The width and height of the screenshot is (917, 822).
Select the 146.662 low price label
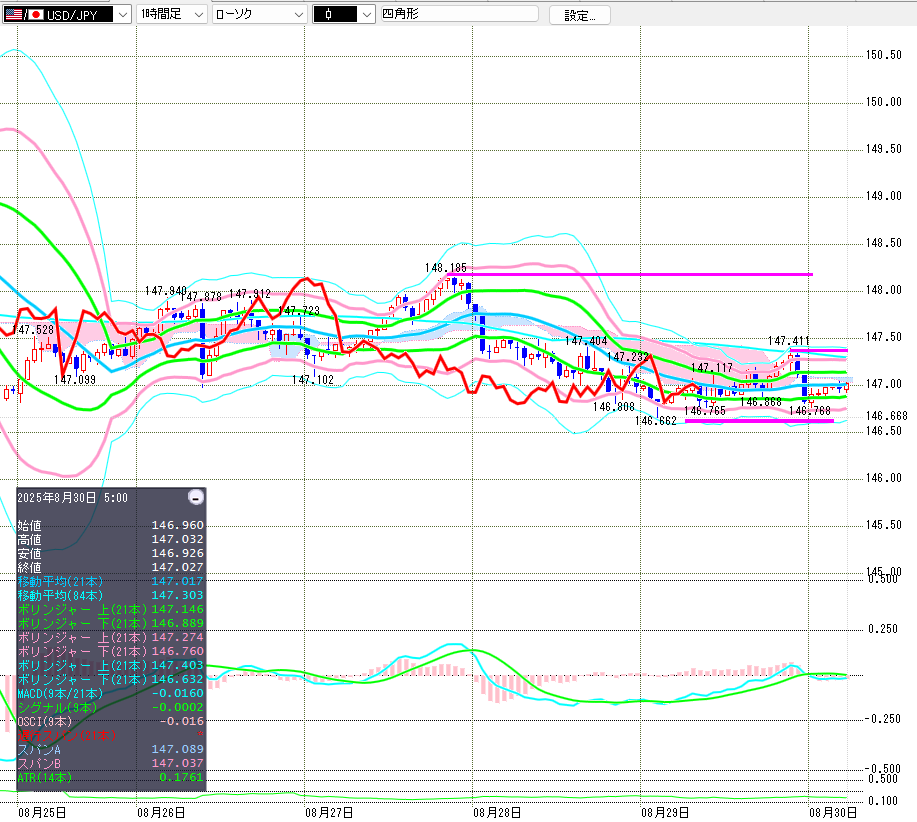click(x=656, y=421)
